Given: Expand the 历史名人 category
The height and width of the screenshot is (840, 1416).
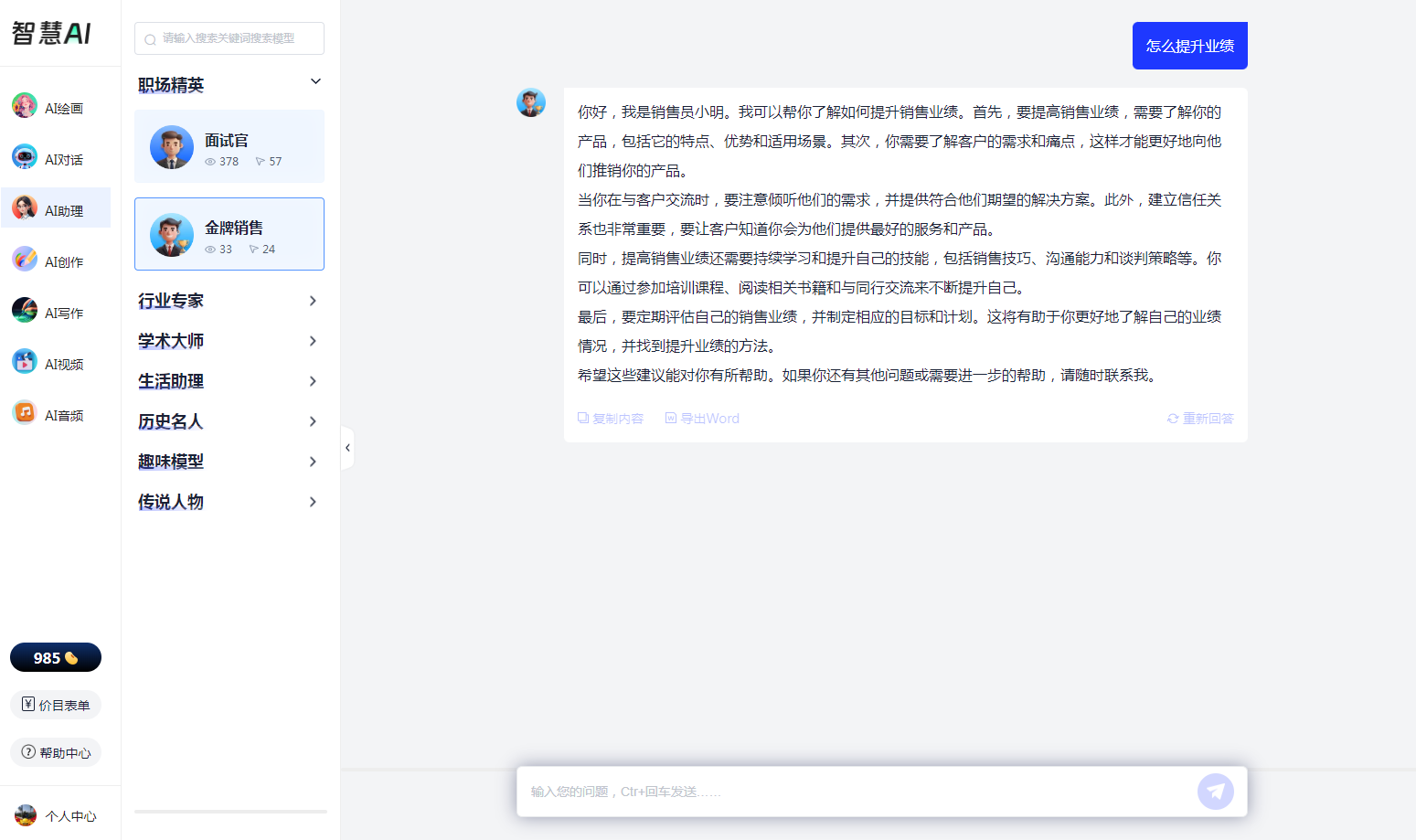Looking at the screenshot, I should (229, 420).
